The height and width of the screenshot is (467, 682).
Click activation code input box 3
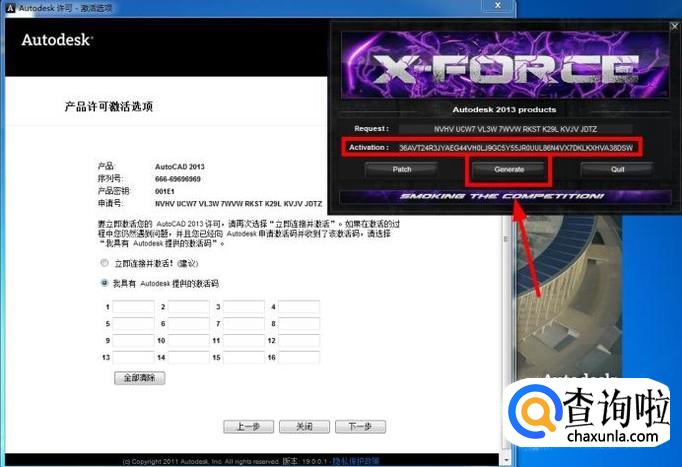(x=244, y=307)
